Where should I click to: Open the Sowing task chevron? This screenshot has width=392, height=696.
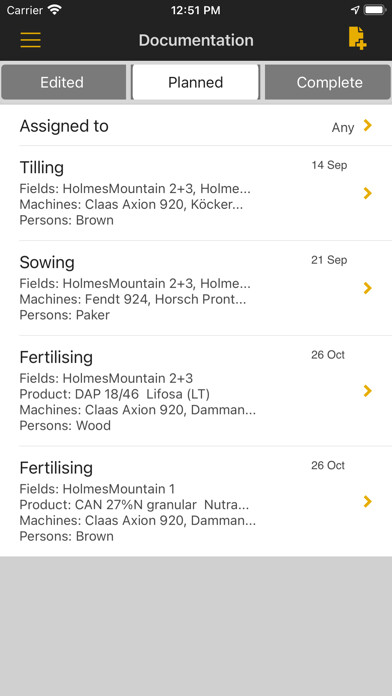coord(367,288)
